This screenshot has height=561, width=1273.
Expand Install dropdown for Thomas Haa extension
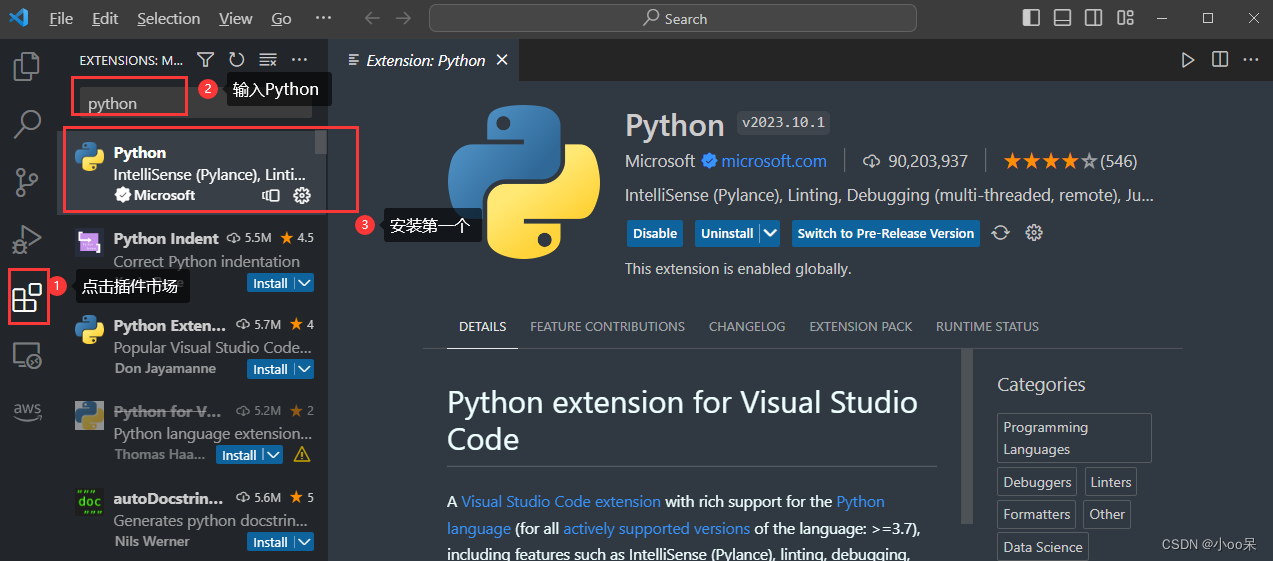click(x=273, y=455)
